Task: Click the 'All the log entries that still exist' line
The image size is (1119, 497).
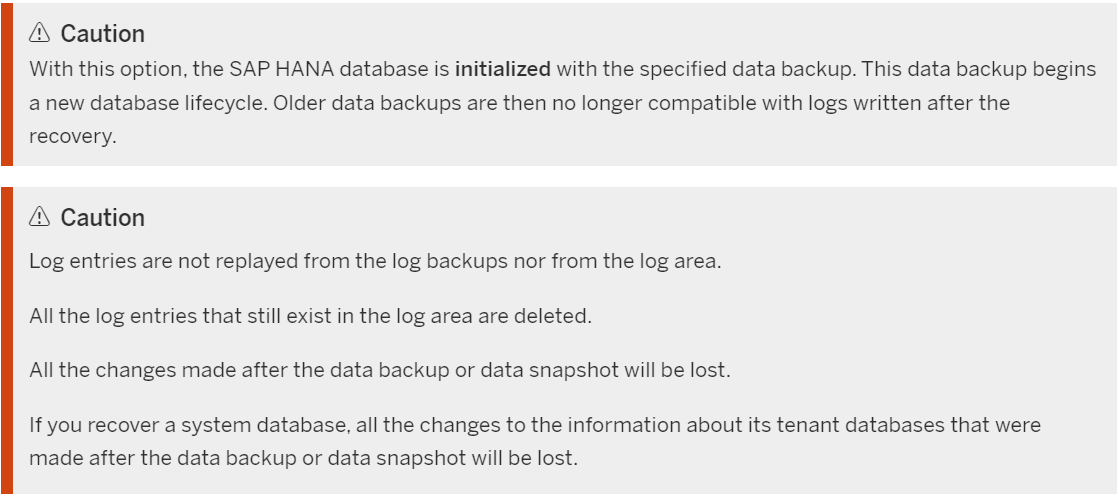Action: pos(310,316)
